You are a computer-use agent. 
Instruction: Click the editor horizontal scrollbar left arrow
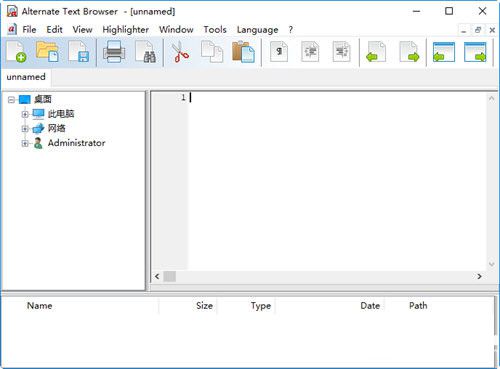157,276
